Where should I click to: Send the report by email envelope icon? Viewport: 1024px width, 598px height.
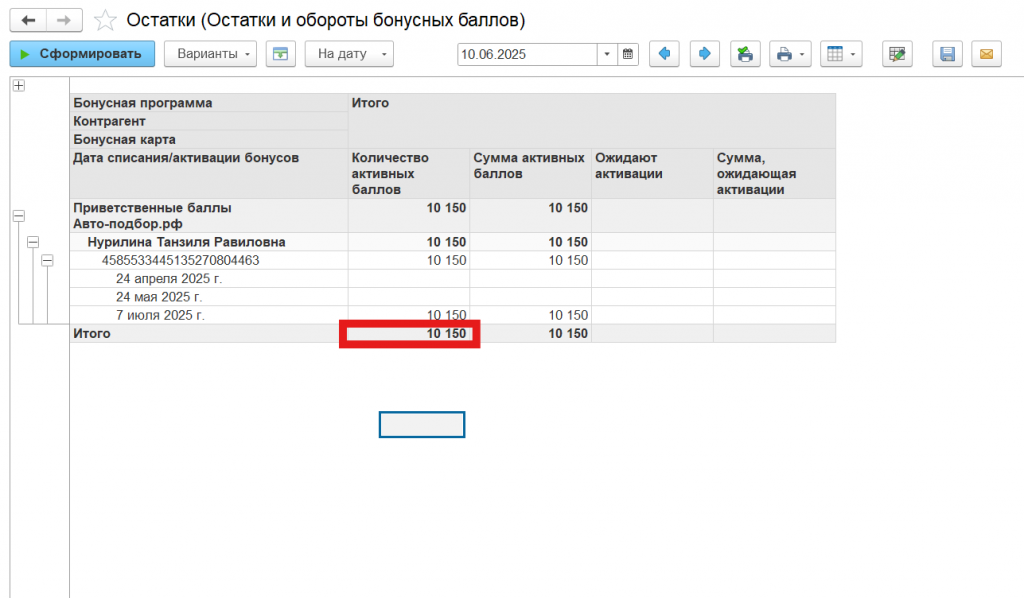(x=986, y=54)
